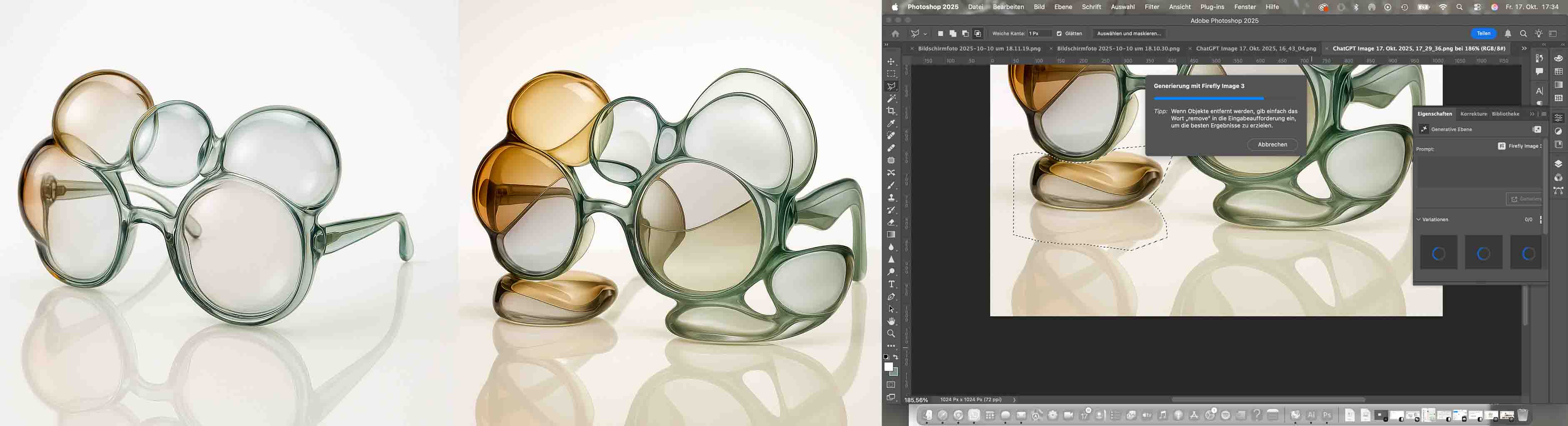Pick the Eyedropper tool
1568x426 pixels.
pos(891,124)
